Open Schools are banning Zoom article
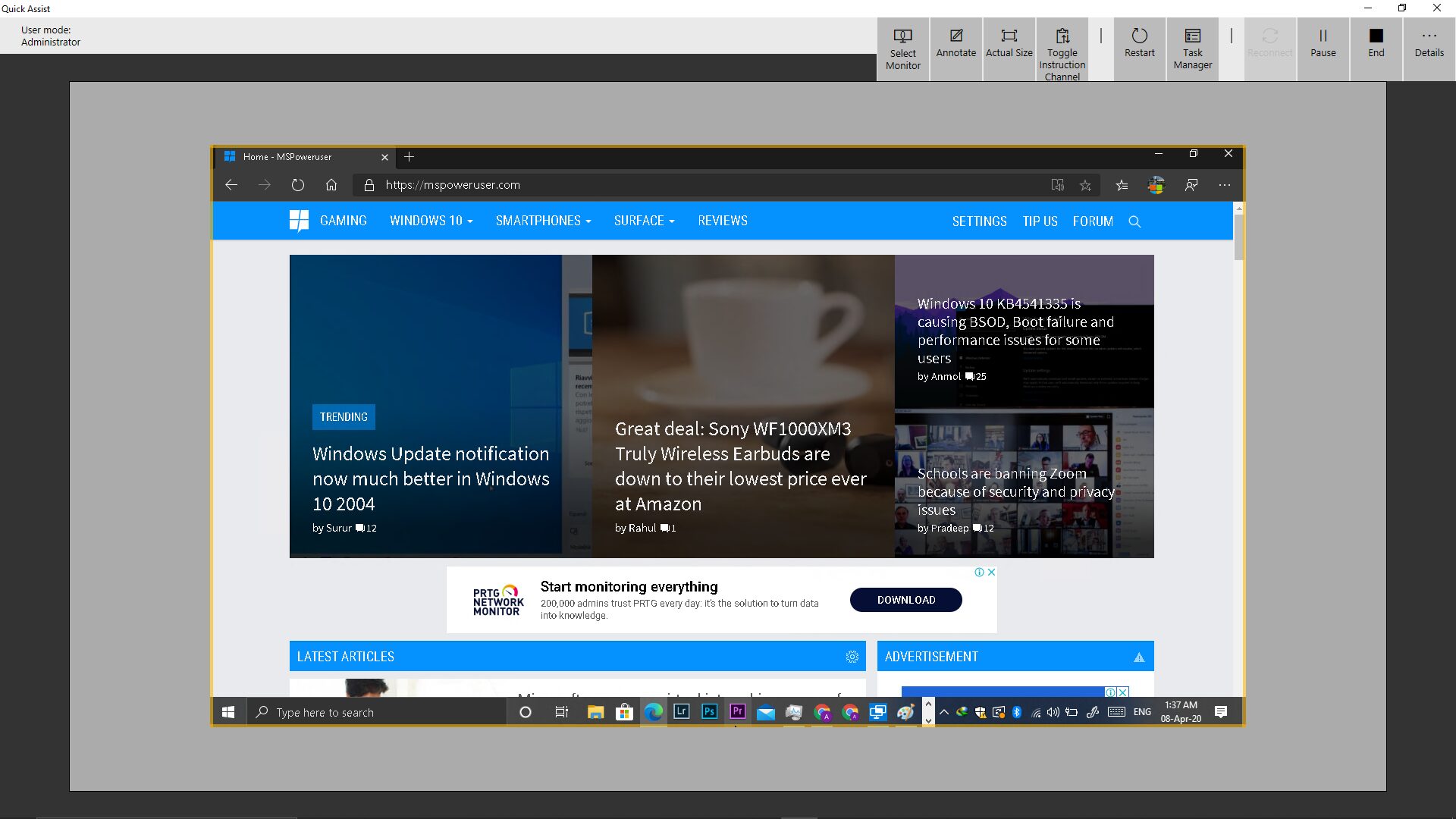Viewport: 1456px width, 819px height. 1015,491
